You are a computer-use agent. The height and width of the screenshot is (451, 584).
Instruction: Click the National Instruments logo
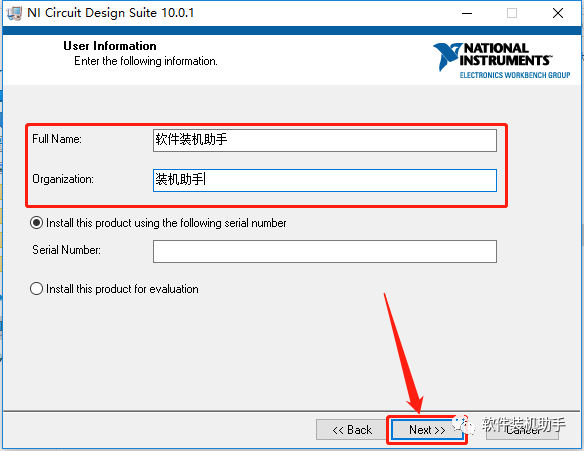pos(501,60)
